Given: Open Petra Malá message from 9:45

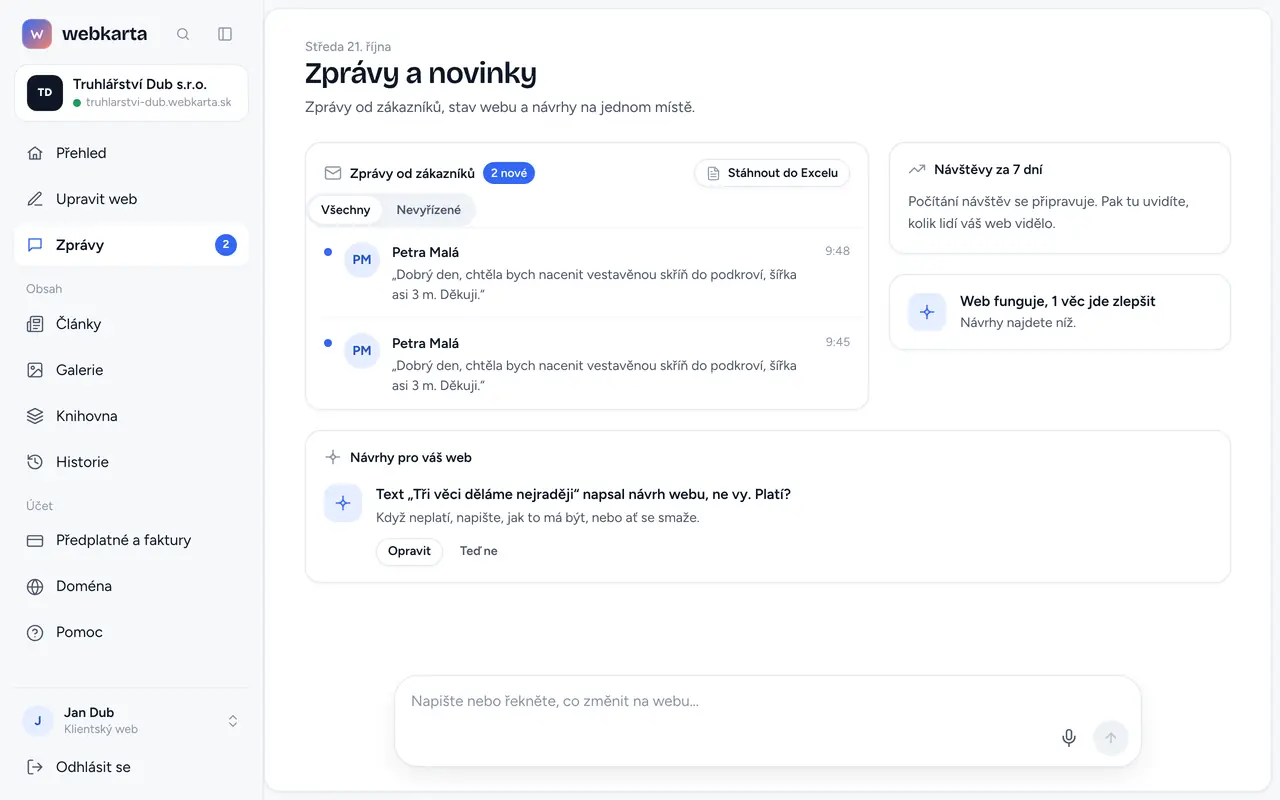Looking at the screenshot, I should click(x=587, y=364).
